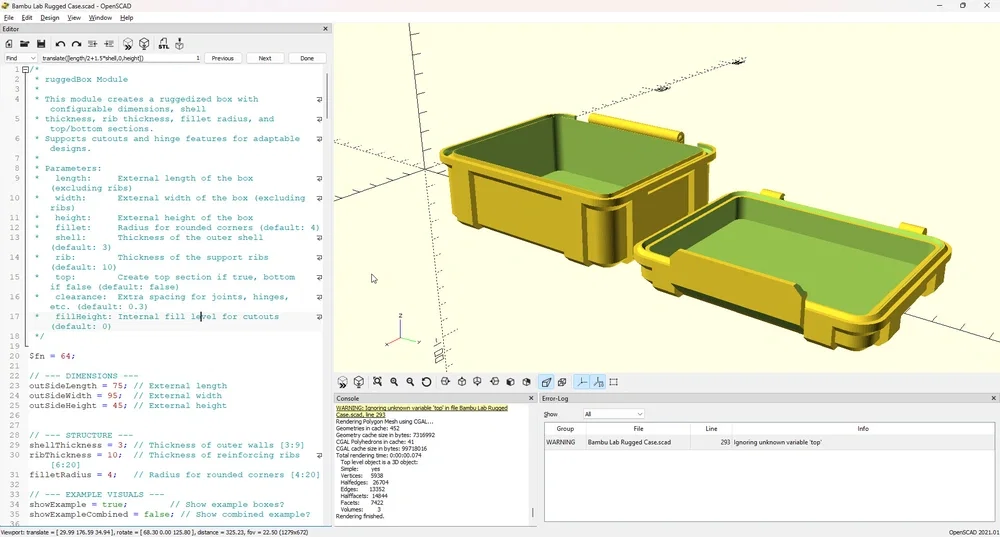Open the Error-Log Show filter dropdown
Viewport: 1000px width, 537px height.
click(614, 414)
